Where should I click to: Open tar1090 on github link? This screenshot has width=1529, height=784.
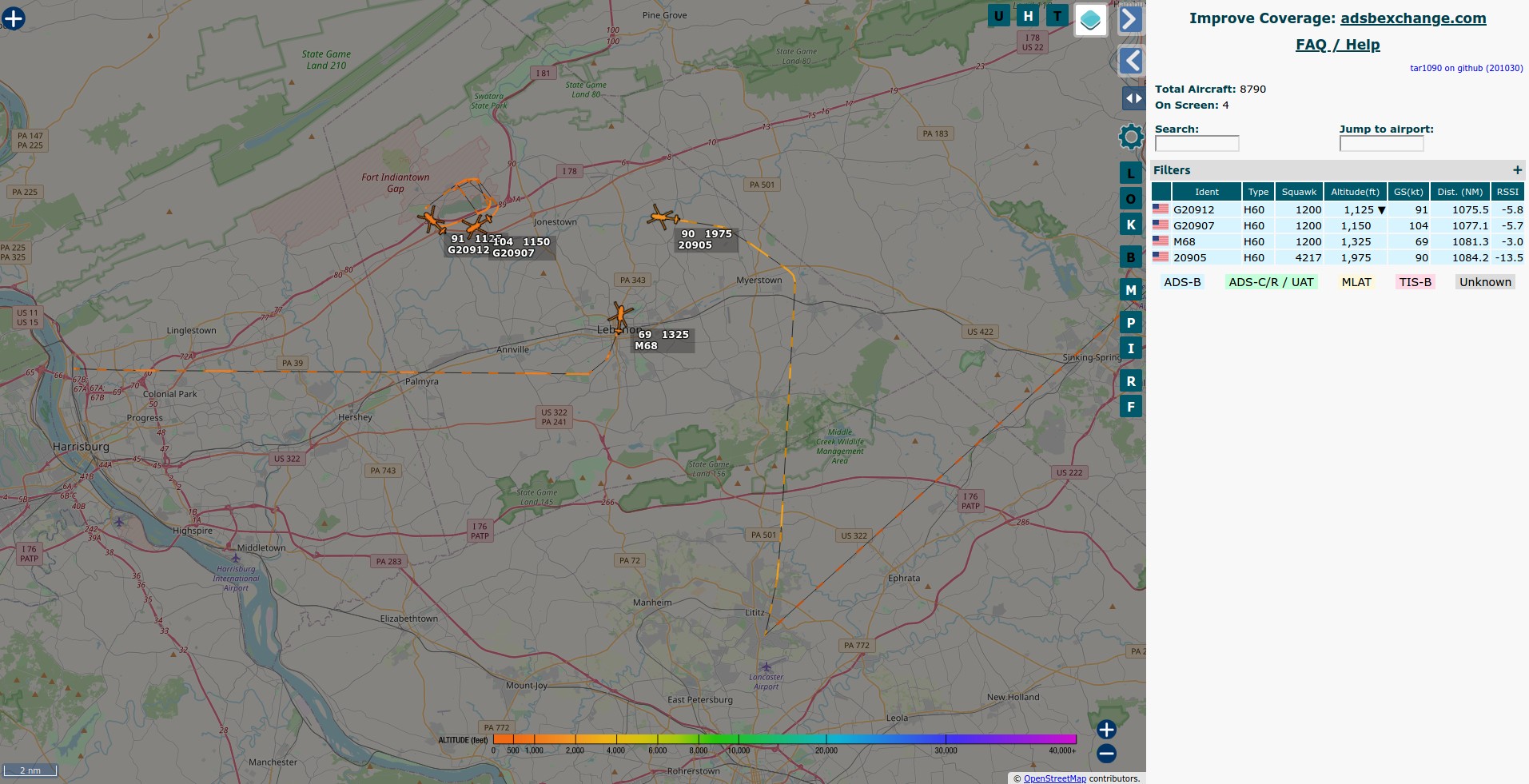[1466, 68]
